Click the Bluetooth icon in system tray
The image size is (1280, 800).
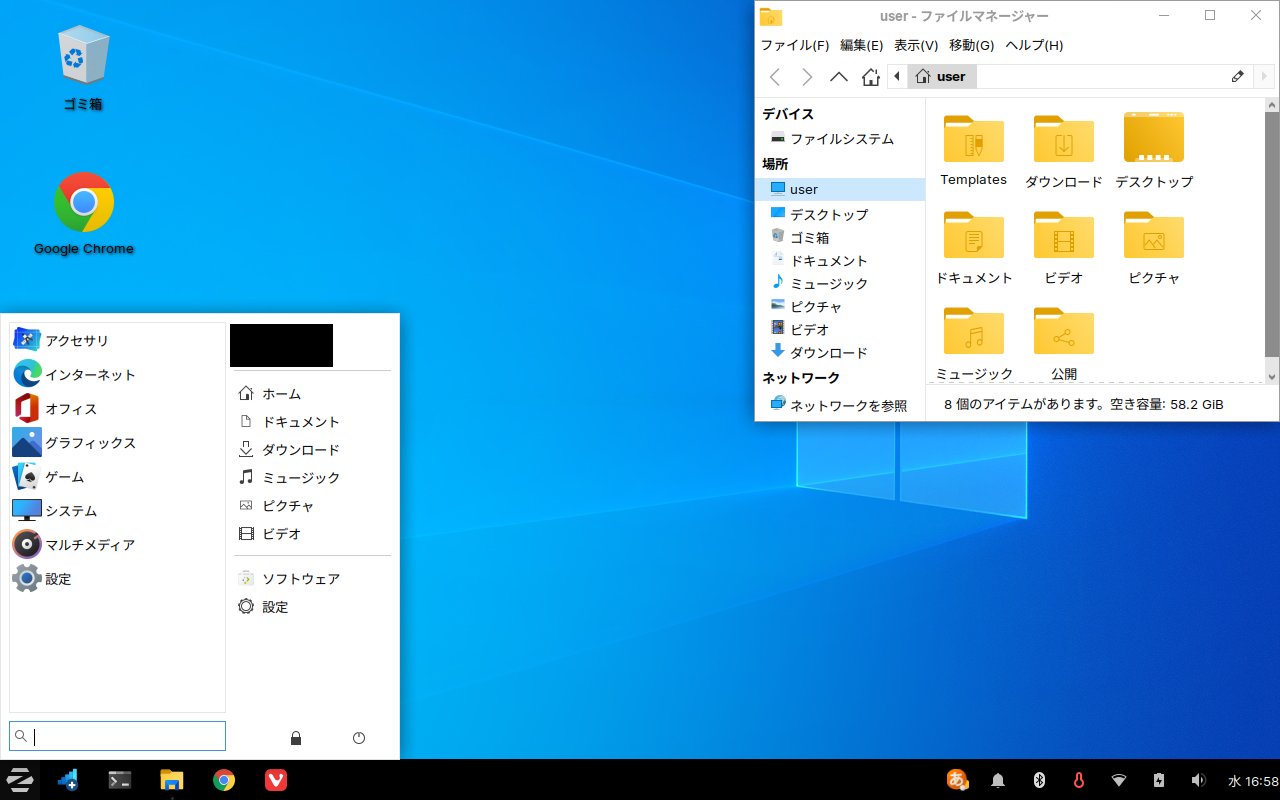coord(1038,779)
